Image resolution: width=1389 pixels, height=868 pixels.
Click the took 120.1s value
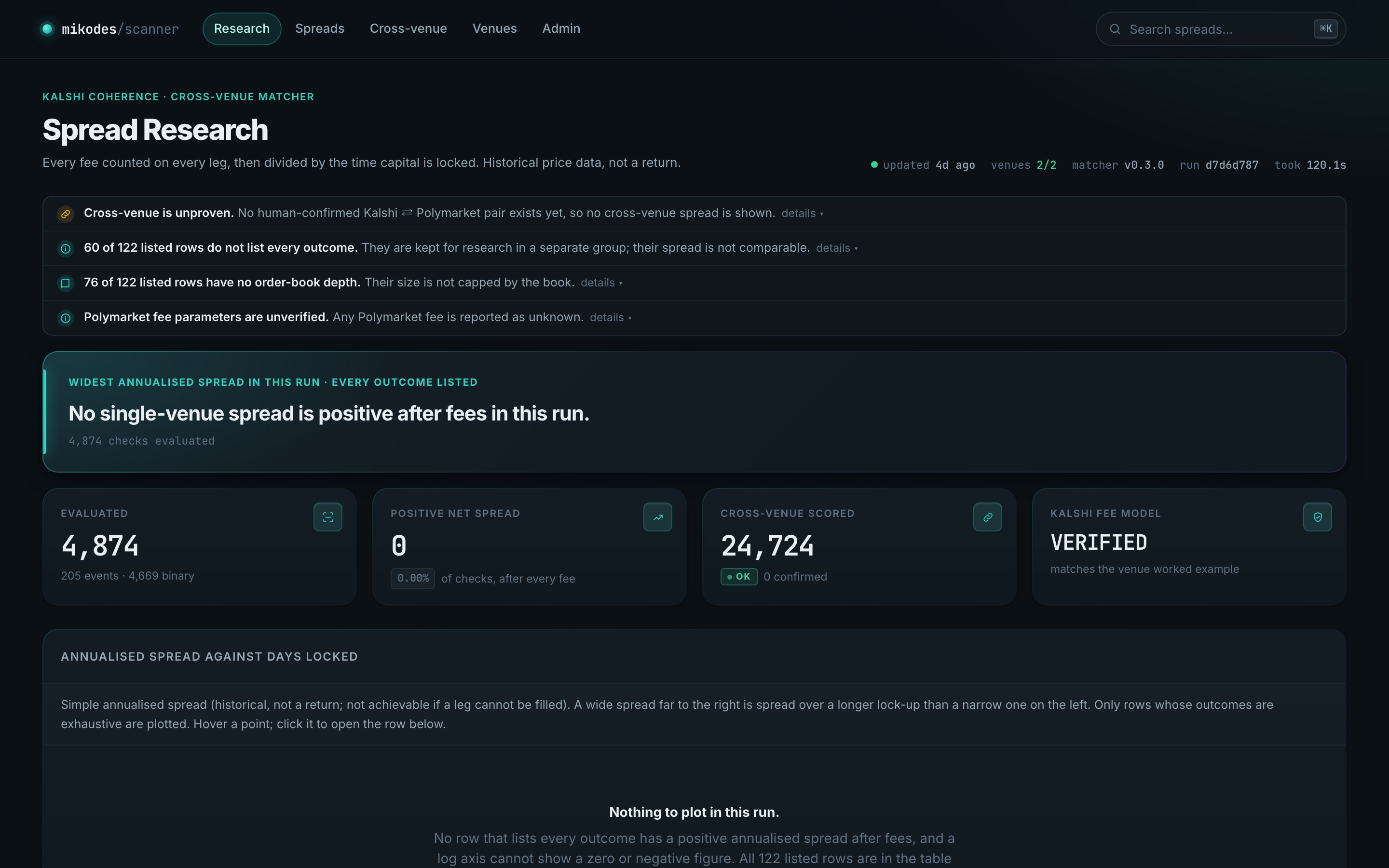[1326, 165]
